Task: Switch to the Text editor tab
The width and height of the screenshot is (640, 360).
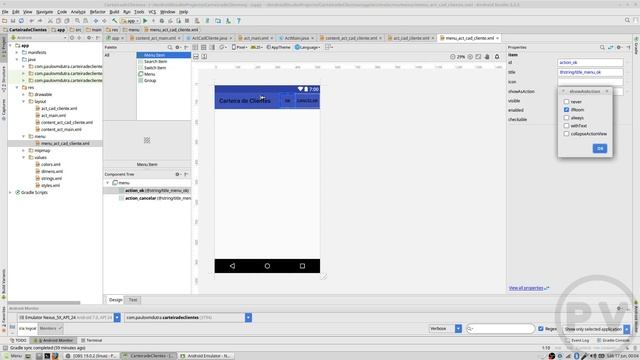Action: coord(133,300)
